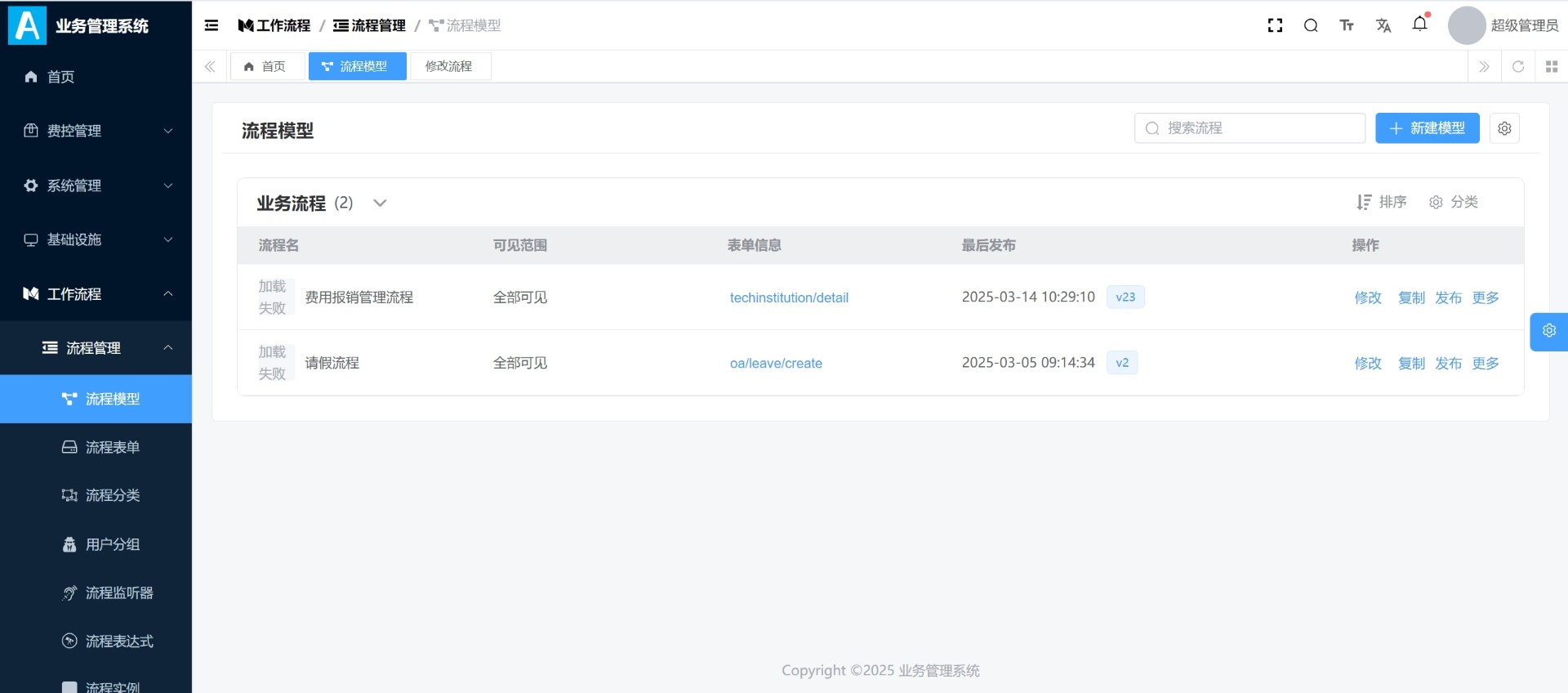Screen dimensions: 1568x693
Task: Click the 表单信息 column header
Action: pyautogui.click(x=755, y=245)
